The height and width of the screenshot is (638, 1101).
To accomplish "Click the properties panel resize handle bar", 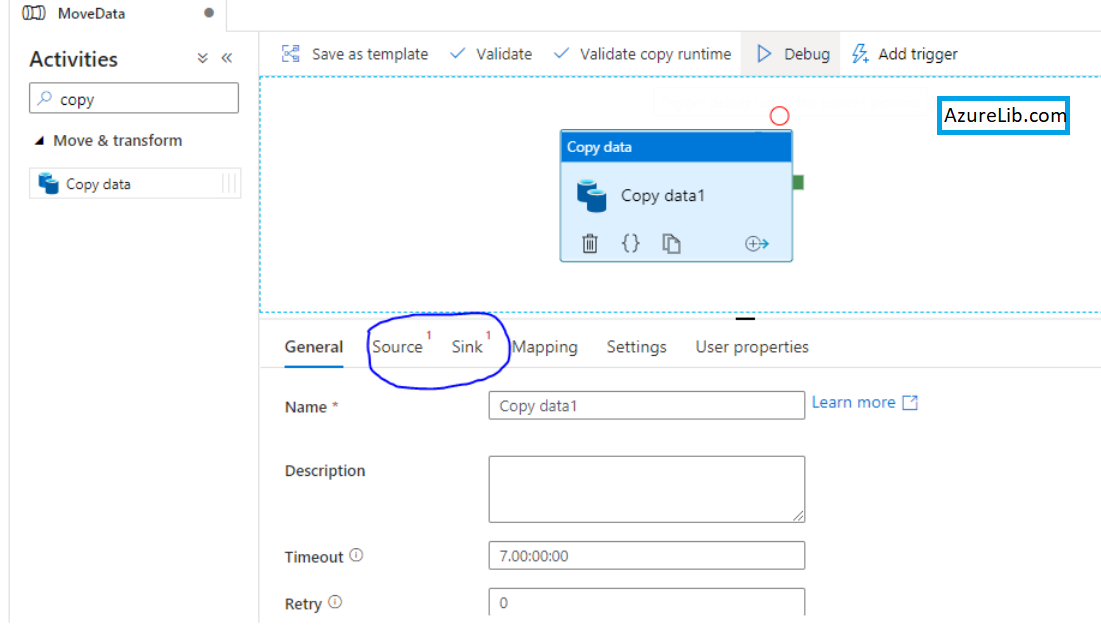I will point(745,319).
